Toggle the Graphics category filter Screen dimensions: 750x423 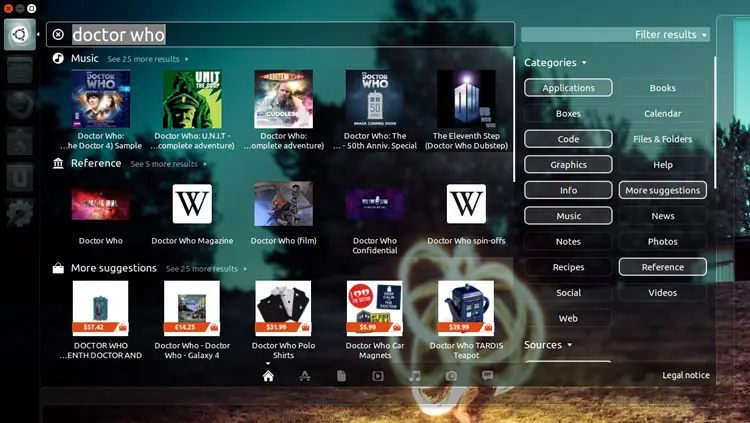click(x=568, y=165)
